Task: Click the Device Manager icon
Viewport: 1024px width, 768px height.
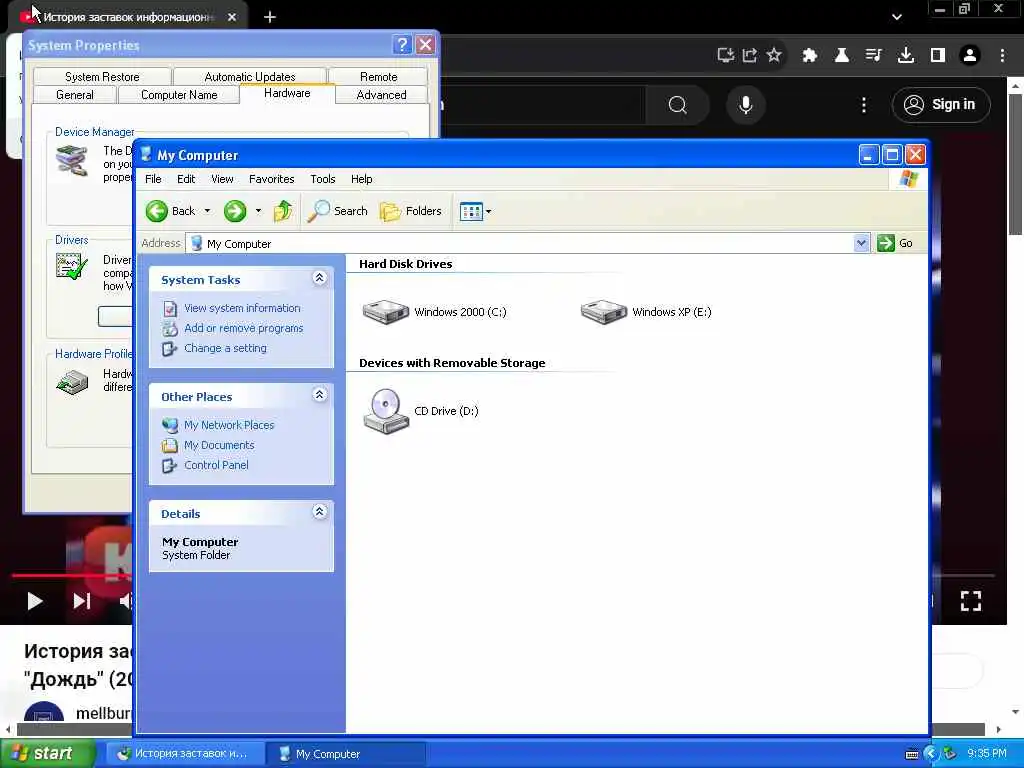Action: tap(72, 161)
